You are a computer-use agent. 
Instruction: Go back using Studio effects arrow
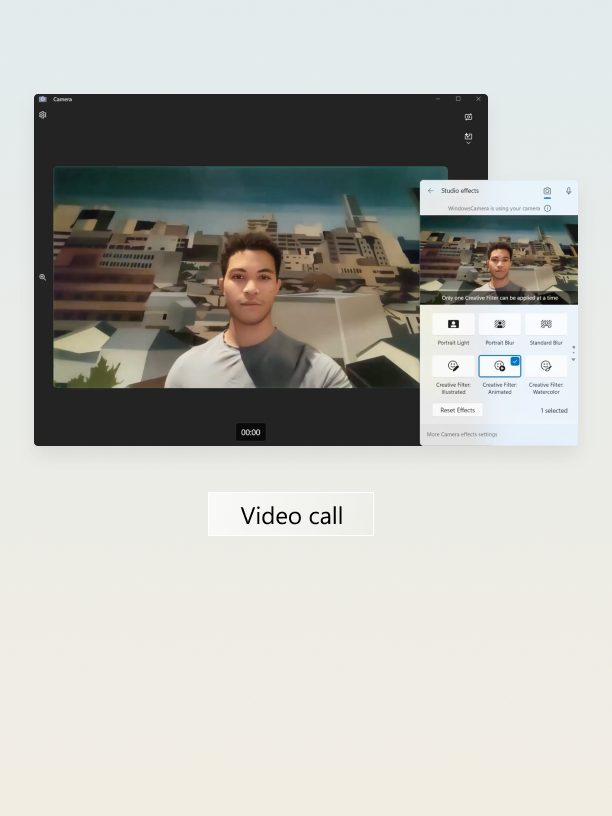click(430, 190)
